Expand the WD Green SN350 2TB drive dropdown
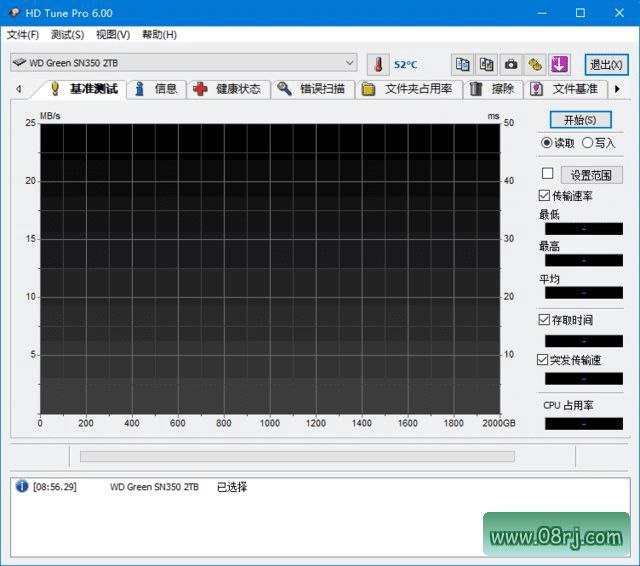 [349, 63]
